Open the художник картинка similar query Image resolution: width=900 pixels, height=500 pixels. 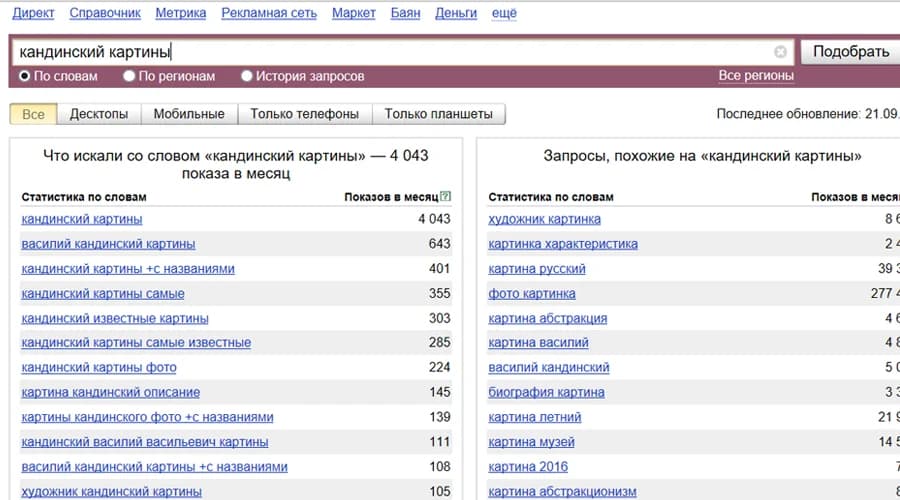[545, 219]
